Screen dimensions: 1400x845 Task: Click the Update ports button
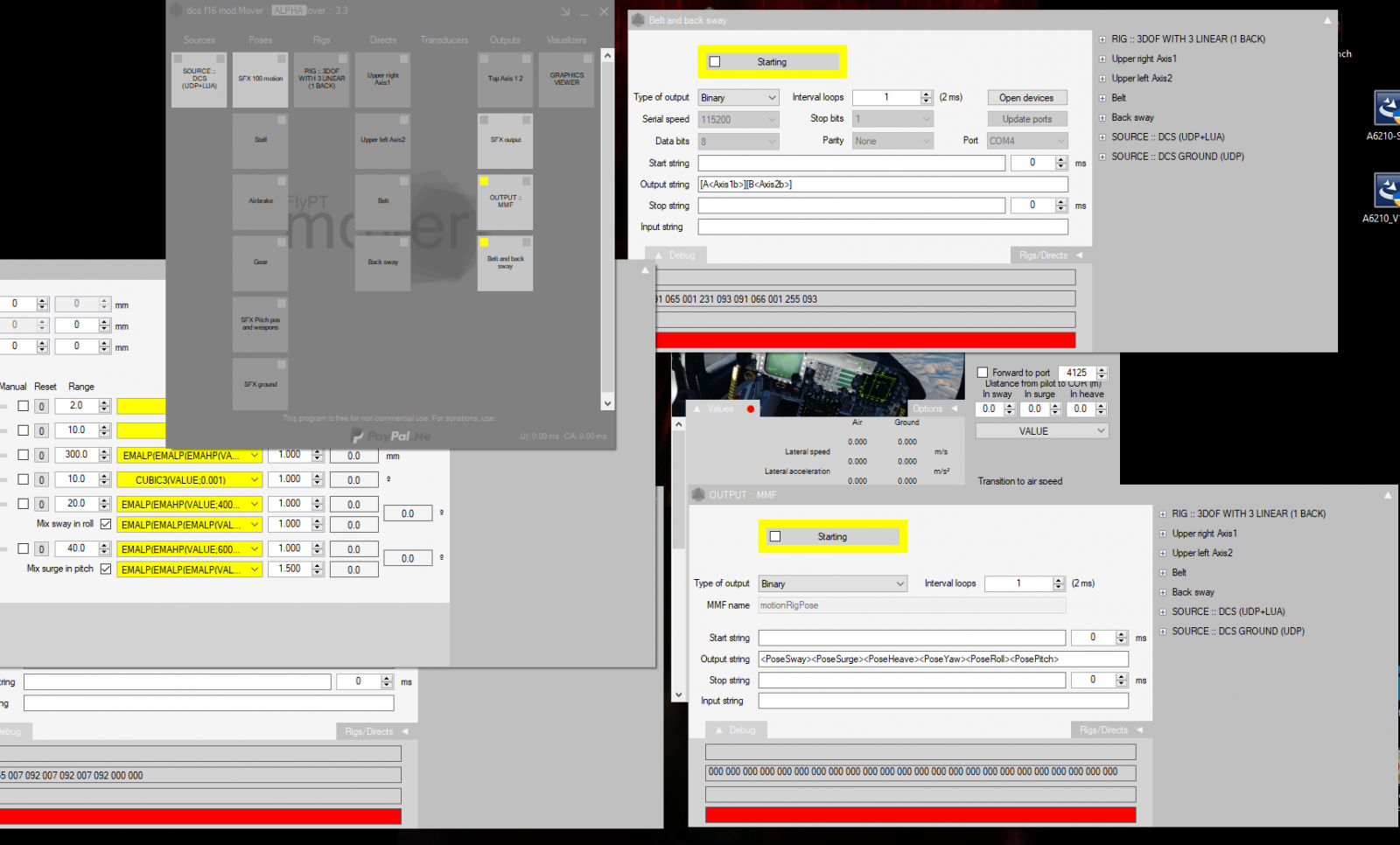1026,119
